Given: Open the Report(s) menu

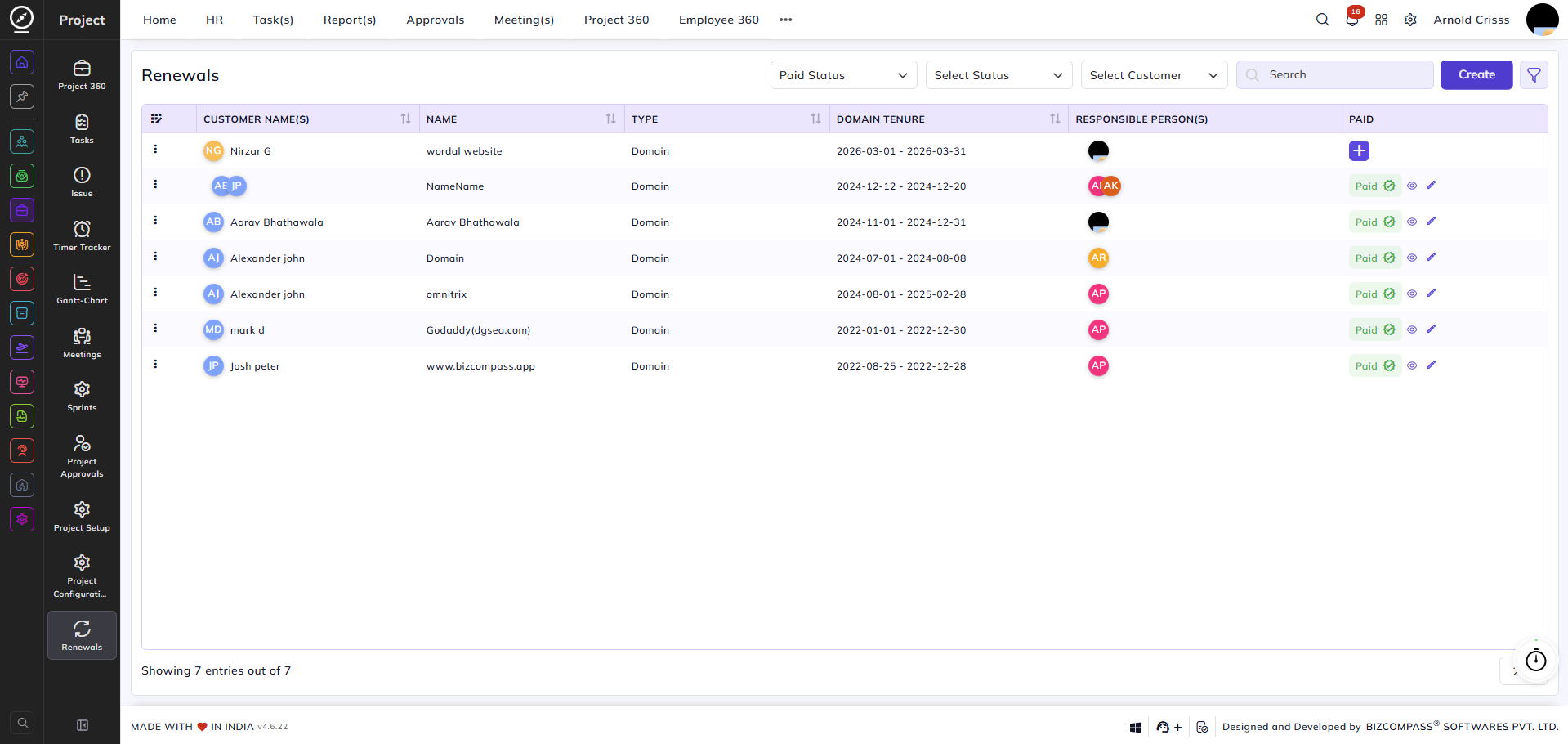Looking at the screenshot, I should pos(350,20).
